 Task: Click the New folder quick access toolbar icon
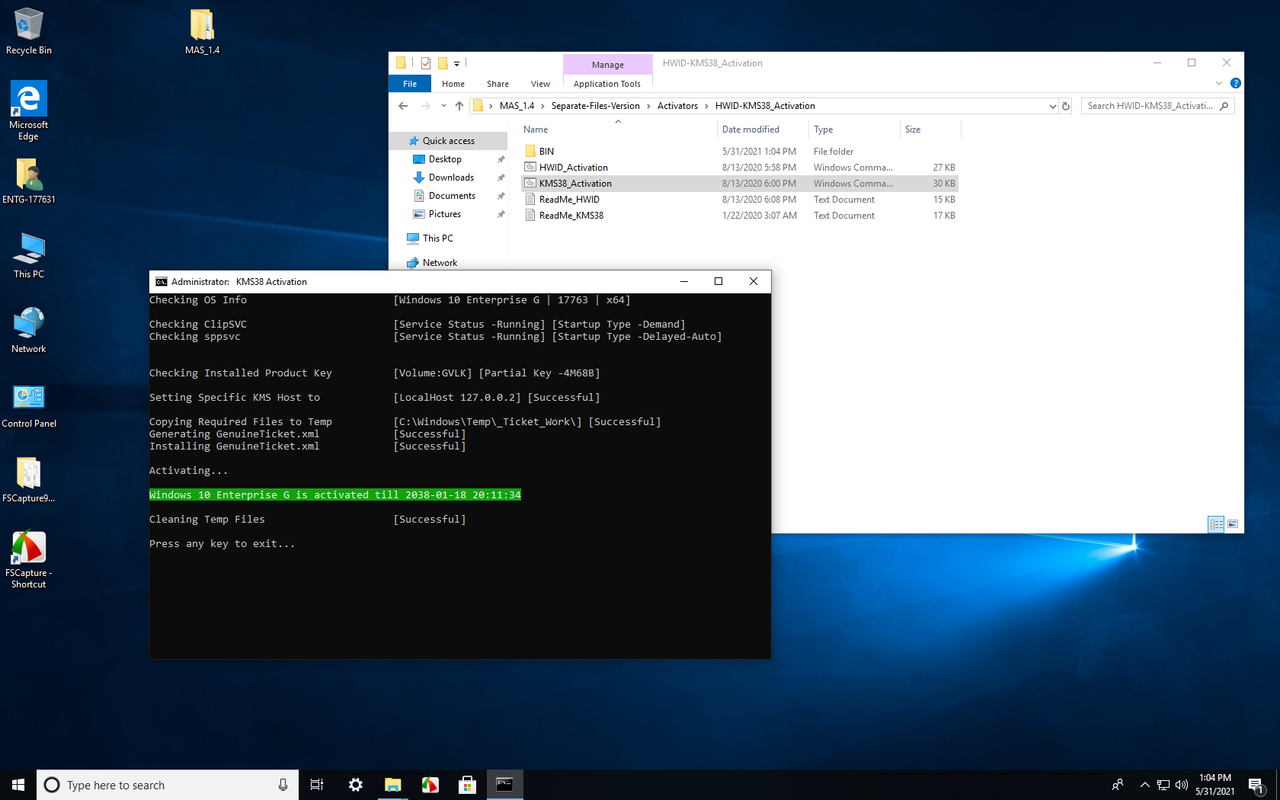tap(442, 63)
